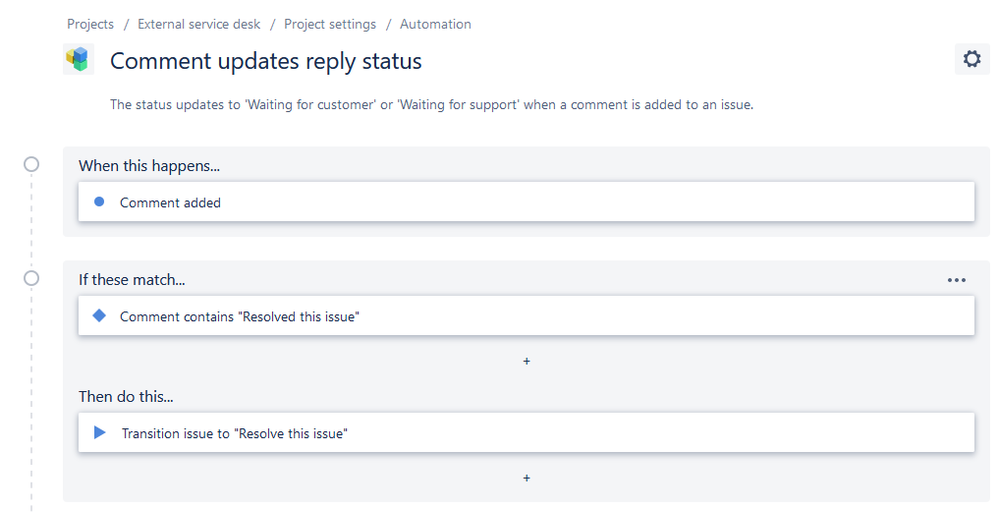This screenshot has width=999, height=514.
Task: Open the three-dots menu for conditions
Action: [x=956, y=281]
